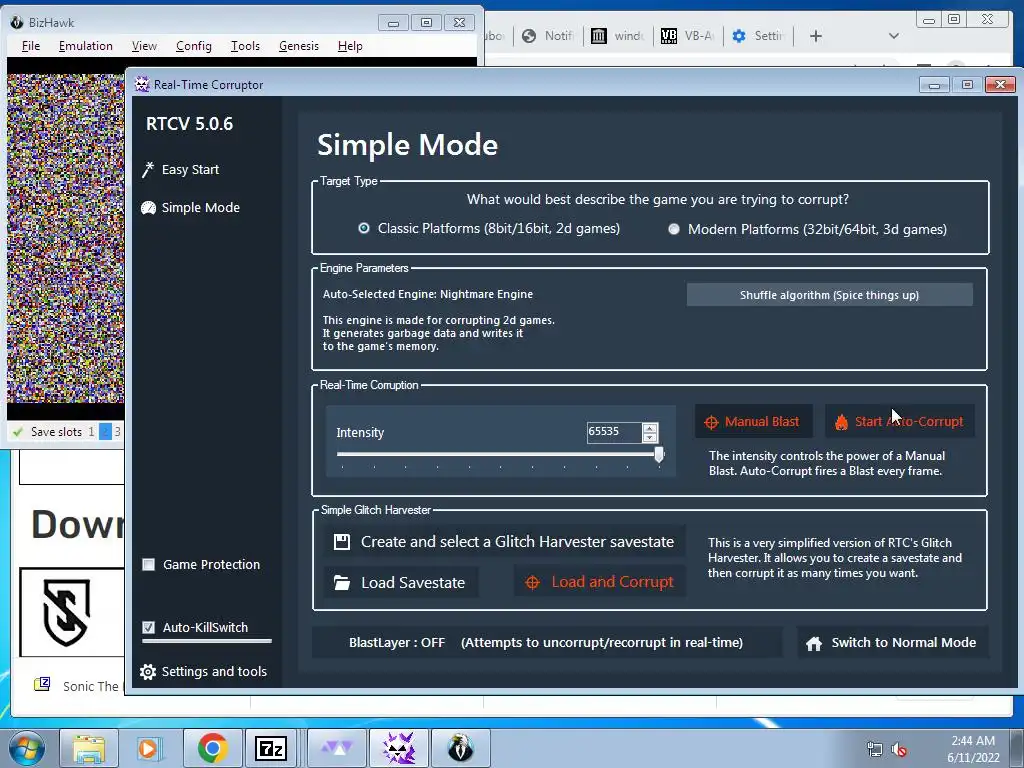
Task: Click the purple triangles taskbar icon
Action: click(x=335, y=748)
